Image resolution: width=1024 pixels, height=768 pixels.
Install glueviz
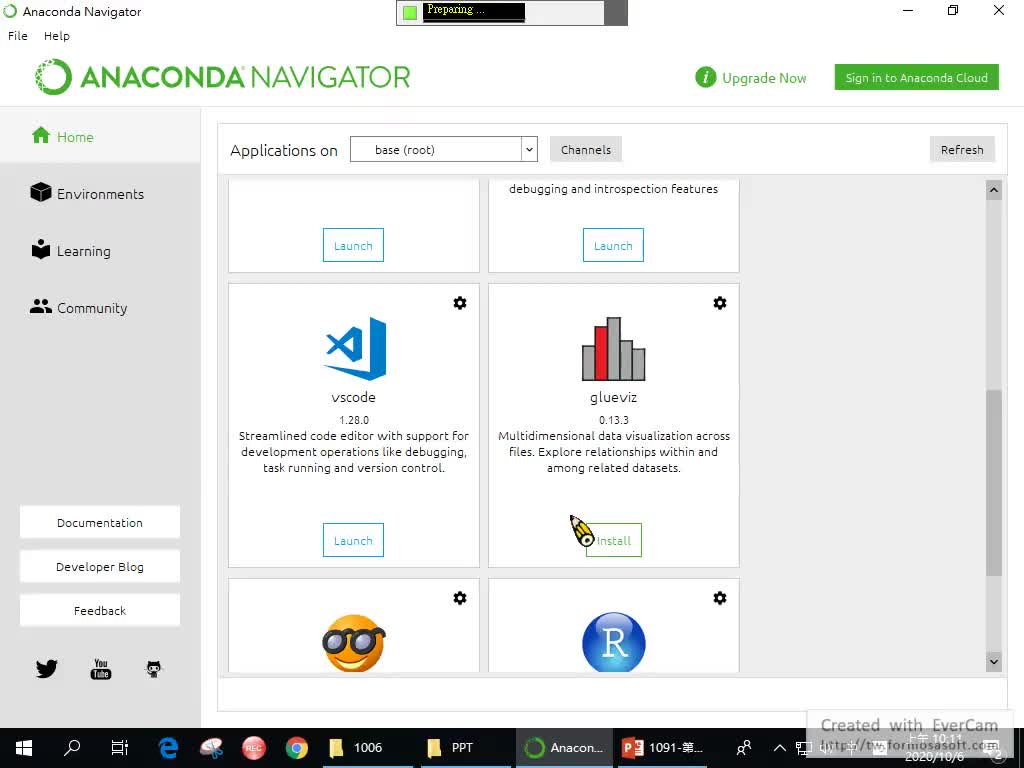coord(613,540)
